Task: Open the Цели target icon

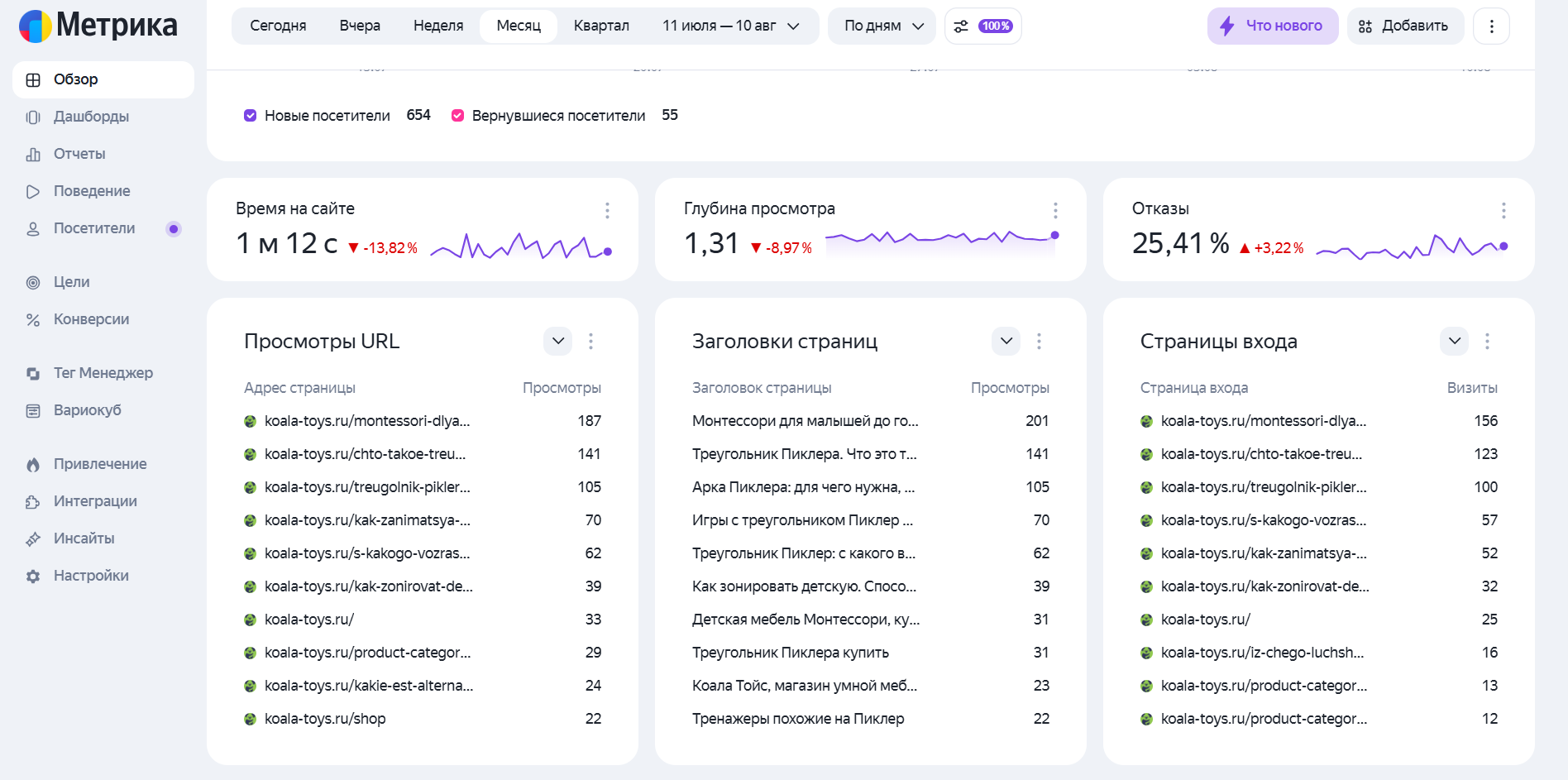Action: (33, 282)
